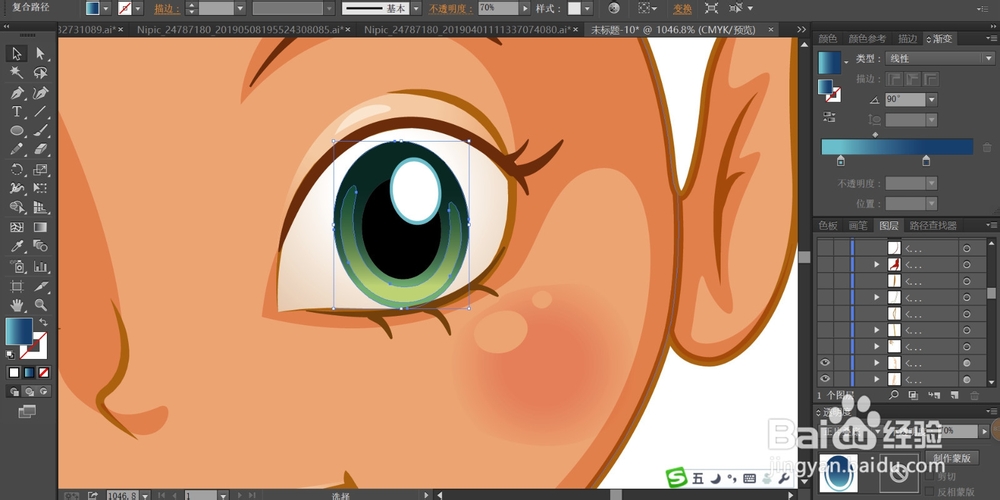Select the Gradient tool in toolbox
Viewport: 1000px width, 500px height.
click(x=40, y=227)
